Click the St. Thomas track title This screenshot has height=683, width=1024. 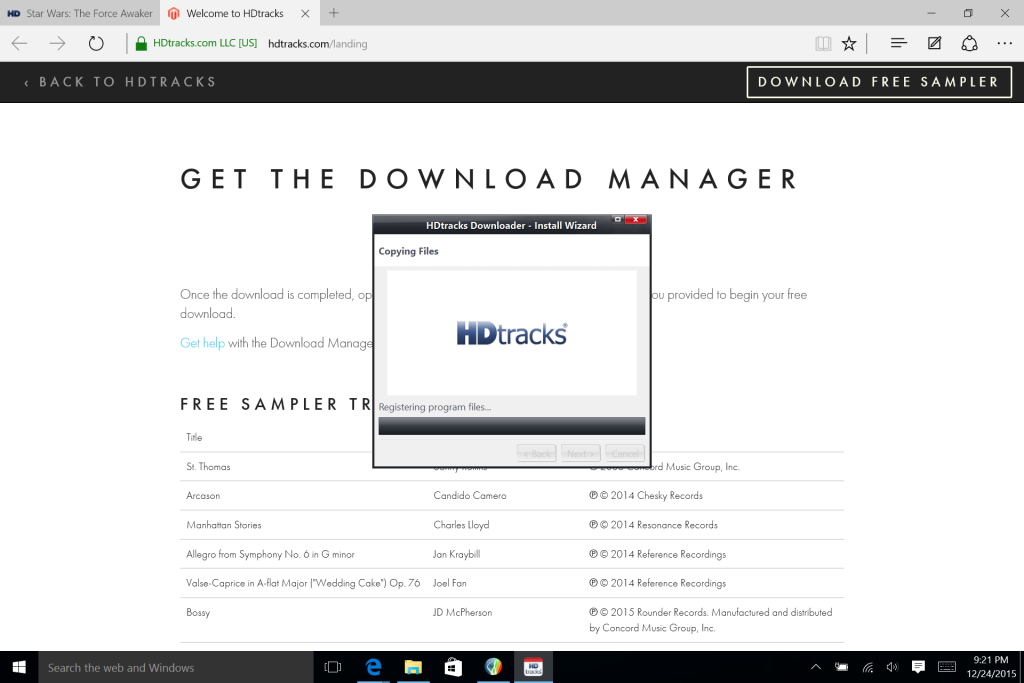pos(208,466)
